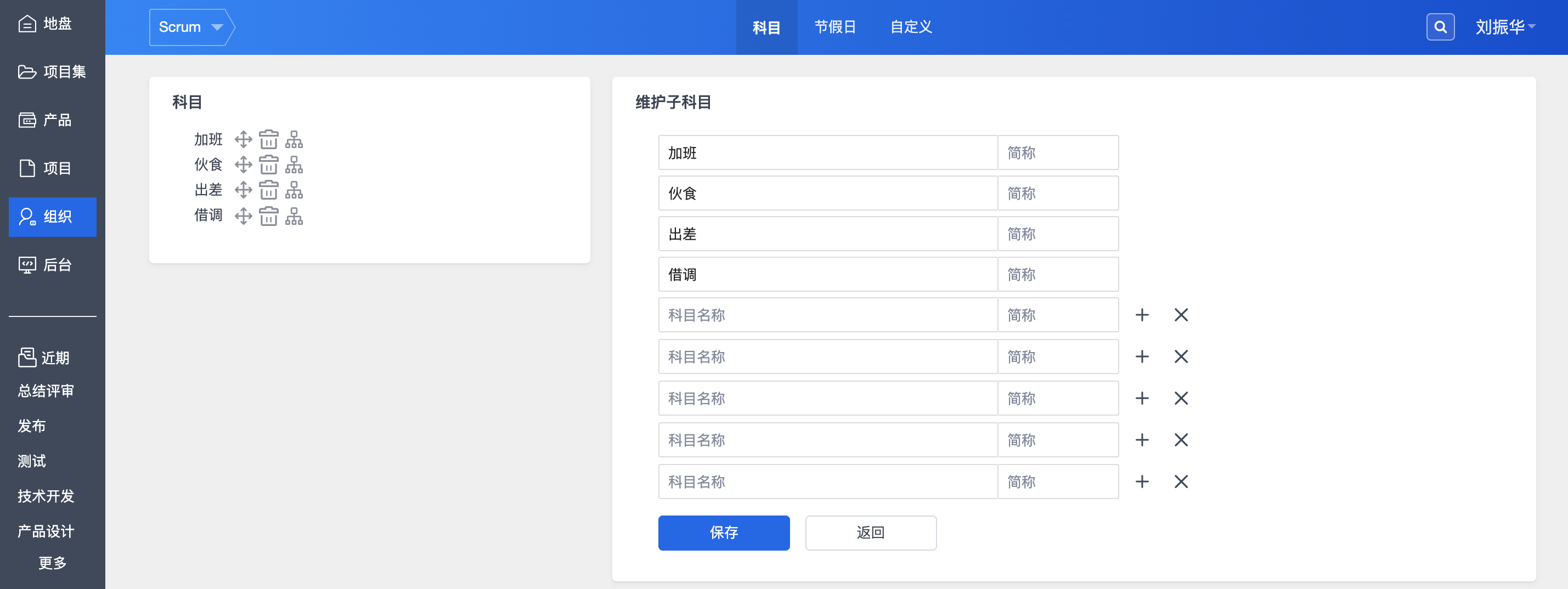
Task: Click the hierarchy icon beside 加班
Action: pyautogui.click(x=294, y=139)
